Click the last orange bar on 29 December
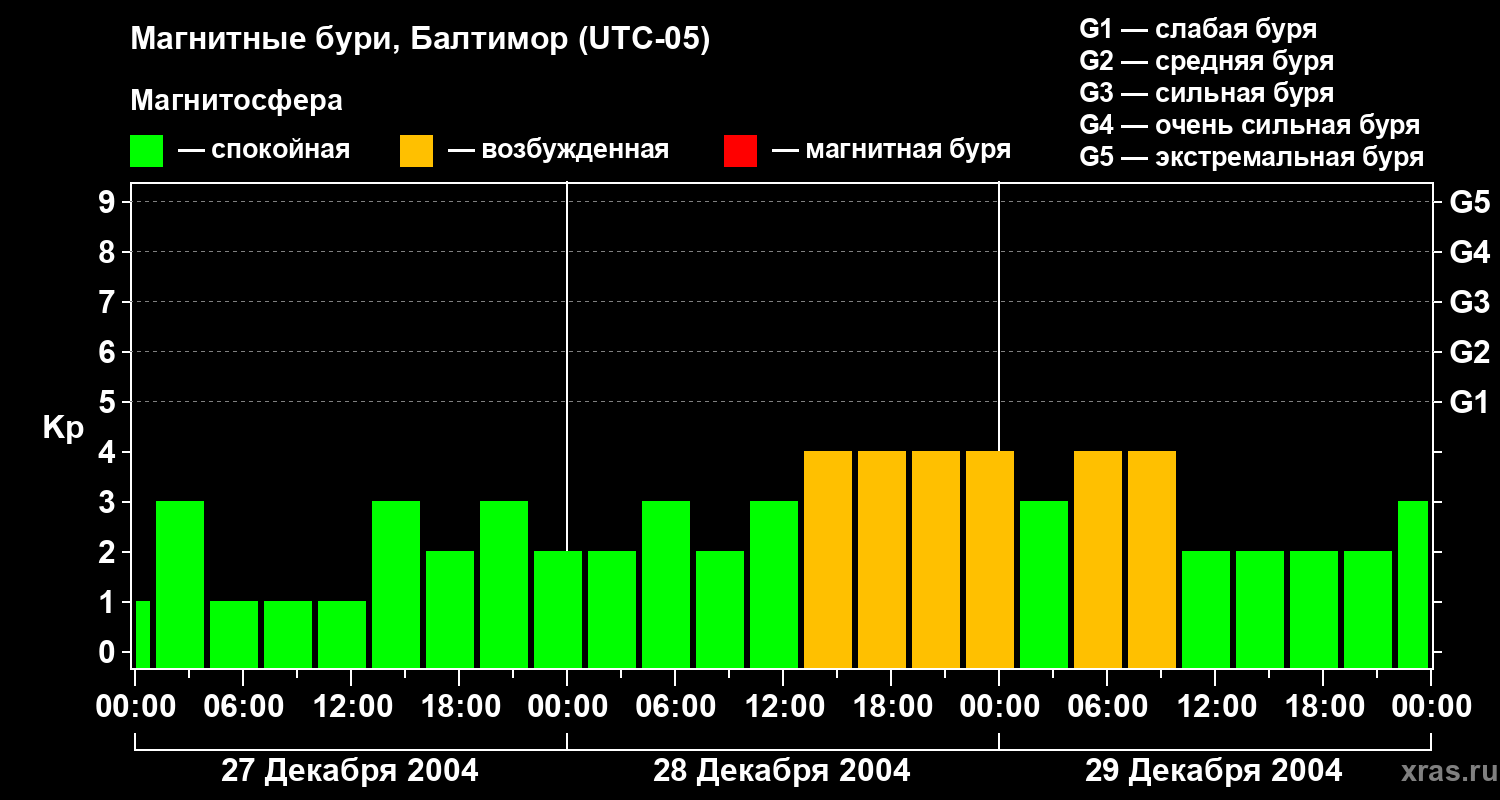Screen dimensions: 1500x800 1152,560
